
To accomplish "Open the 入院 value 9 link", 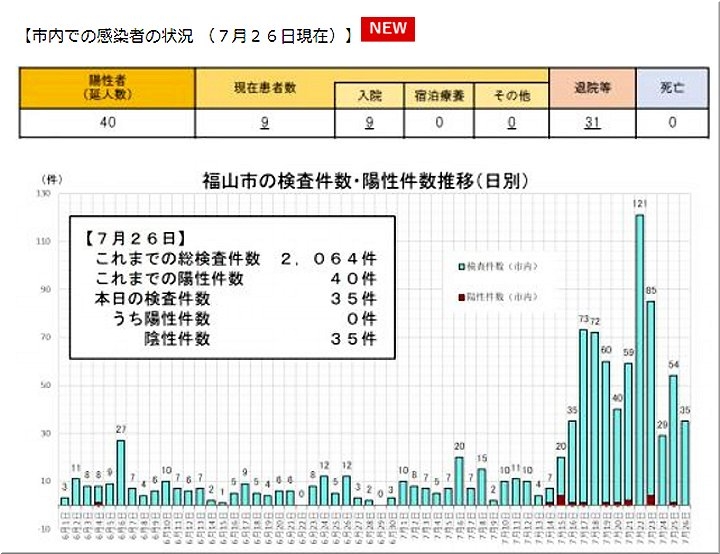I will coord(369,122).
